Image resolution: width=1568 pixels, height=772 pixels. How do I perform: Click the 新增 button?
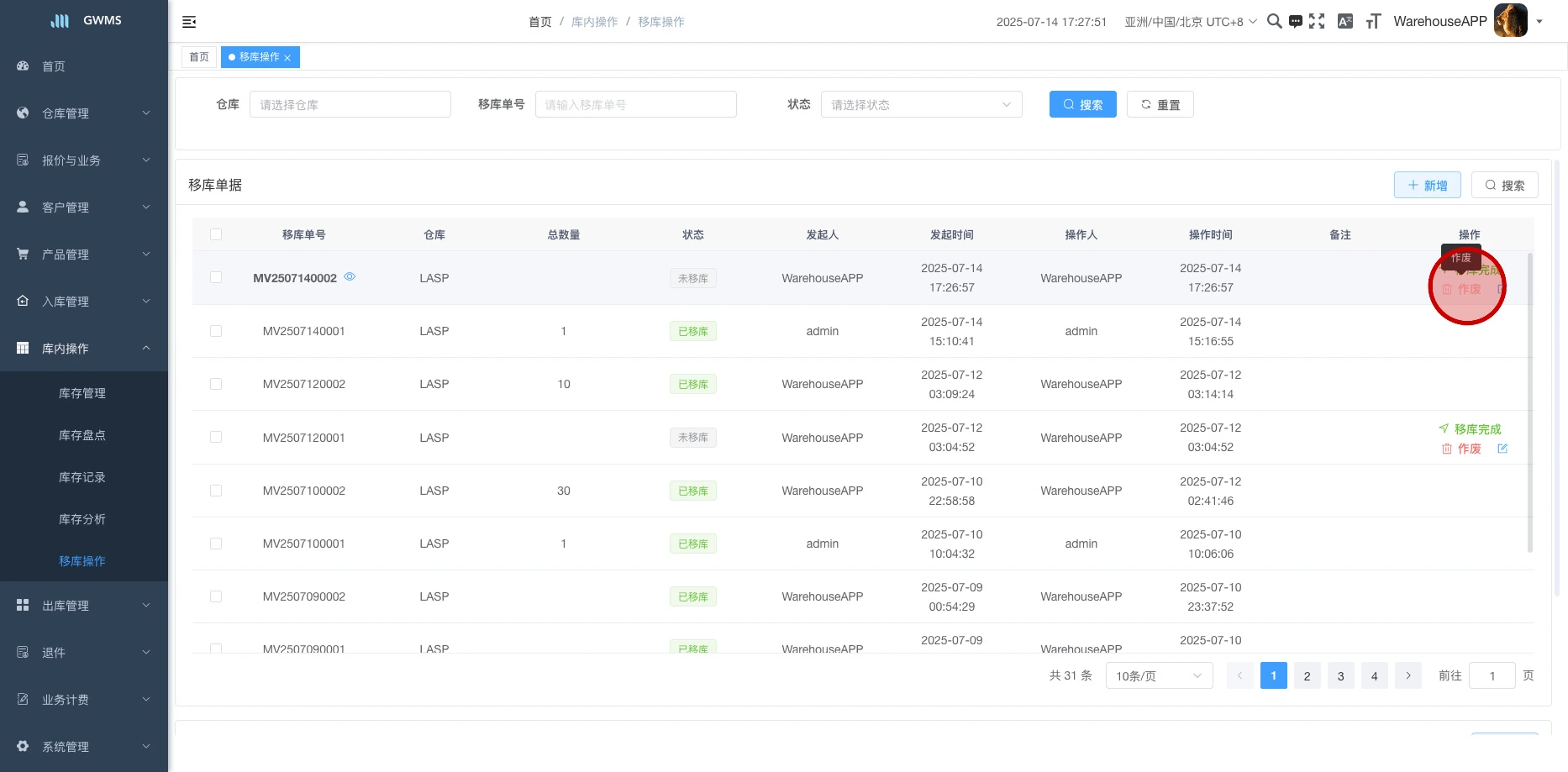1427,185
